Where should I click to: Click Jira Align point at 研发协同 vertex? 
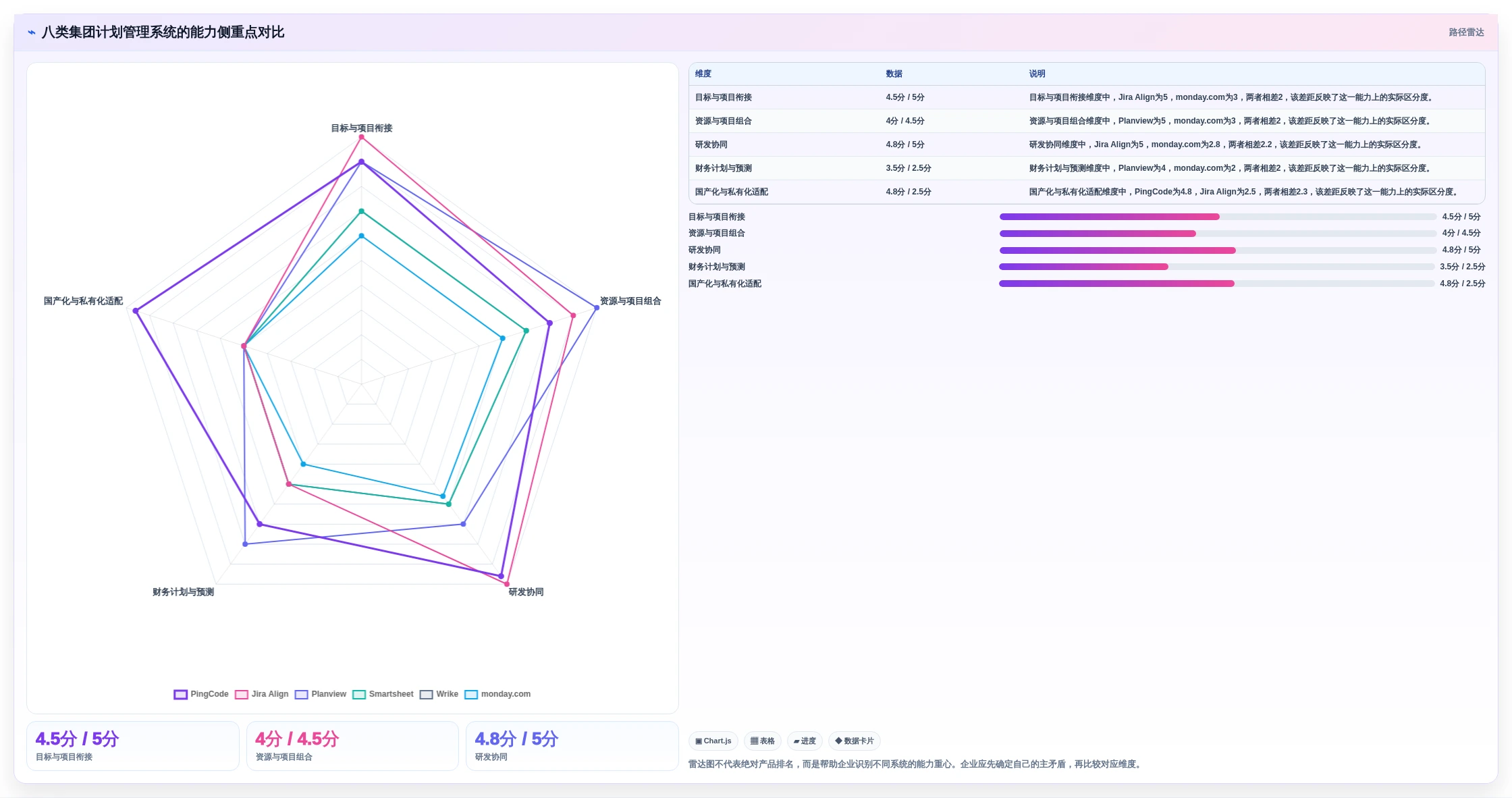[x=507, y=584]
